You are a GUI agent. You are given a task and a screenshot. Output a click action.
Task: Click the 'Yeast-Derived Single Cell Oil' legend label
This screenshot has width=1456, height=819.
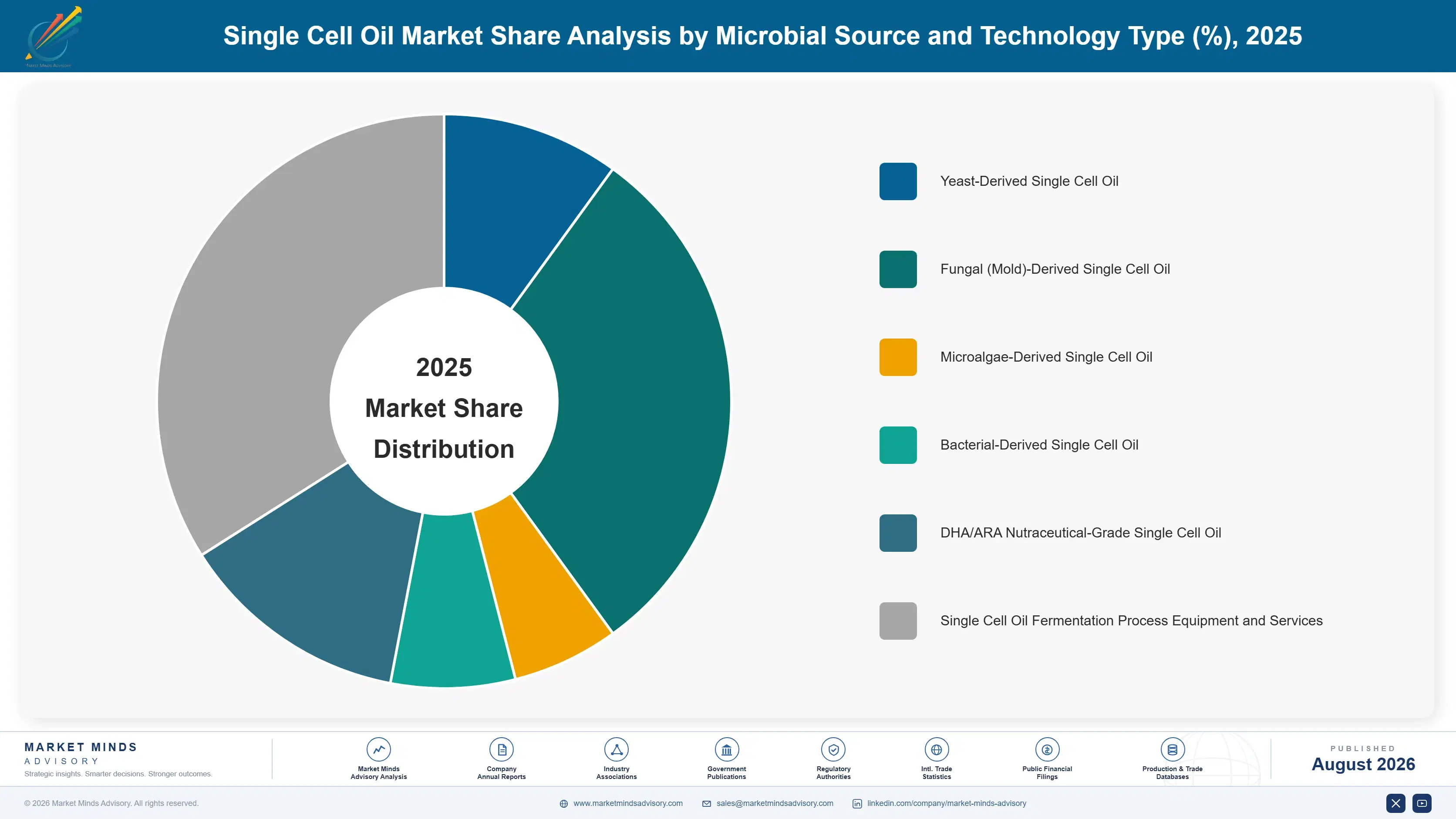point(1029,181)
